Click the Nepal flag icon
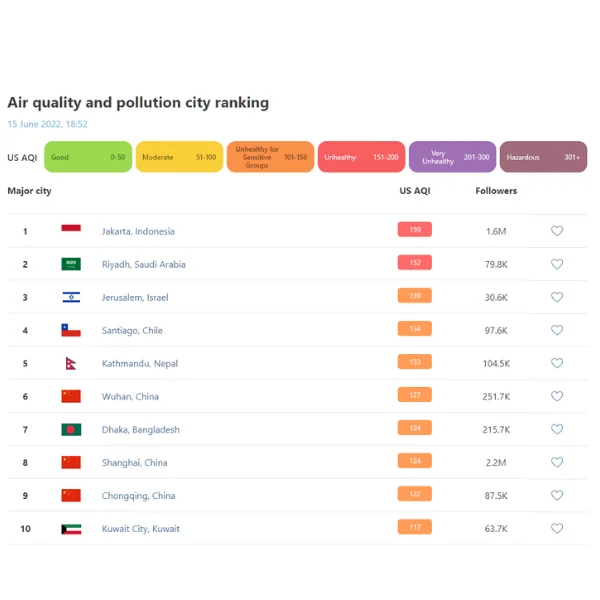Viewport: 600px width, 600px height. 71,364
